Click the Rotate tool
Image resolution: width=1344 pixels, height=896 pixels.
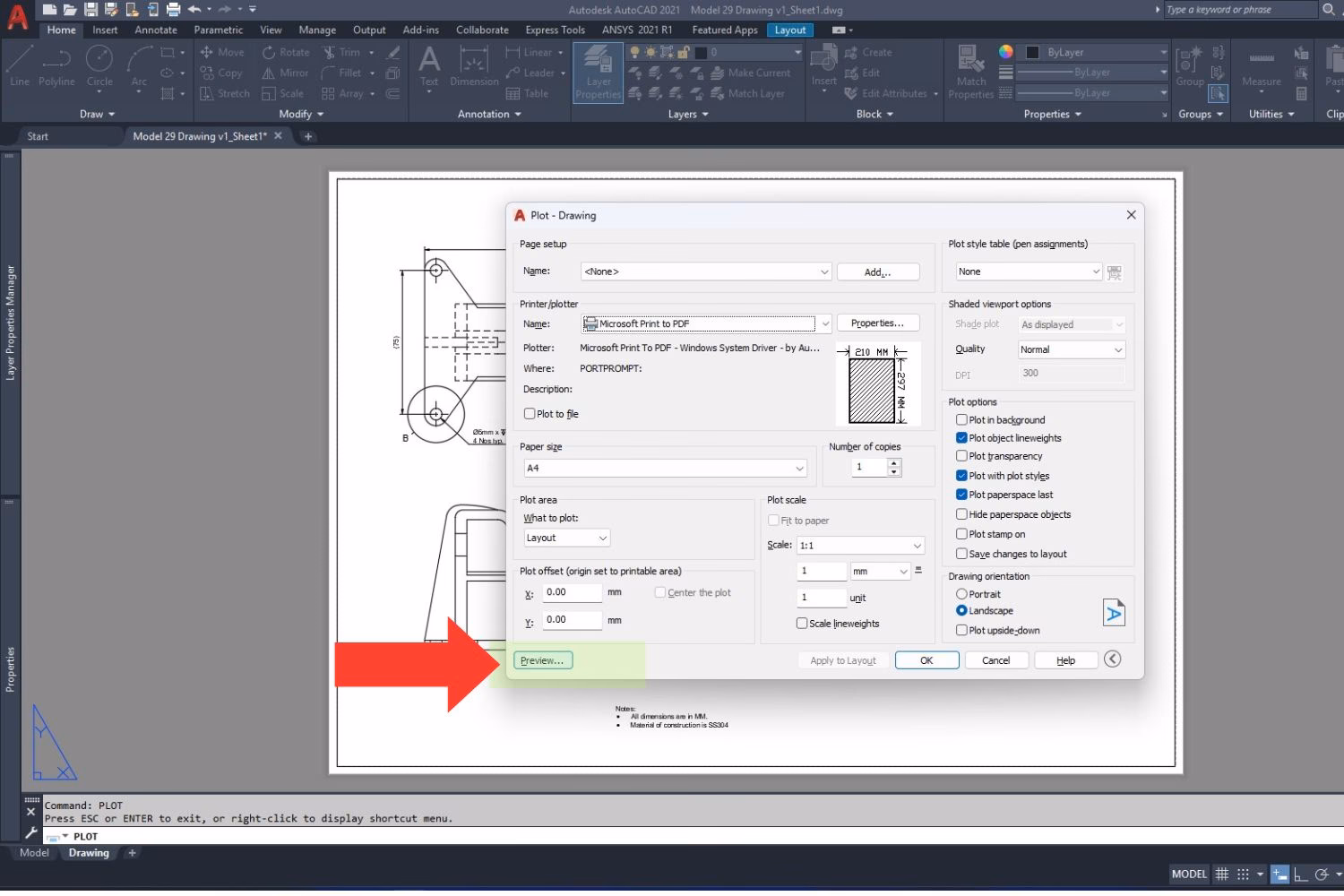[286, 52]
